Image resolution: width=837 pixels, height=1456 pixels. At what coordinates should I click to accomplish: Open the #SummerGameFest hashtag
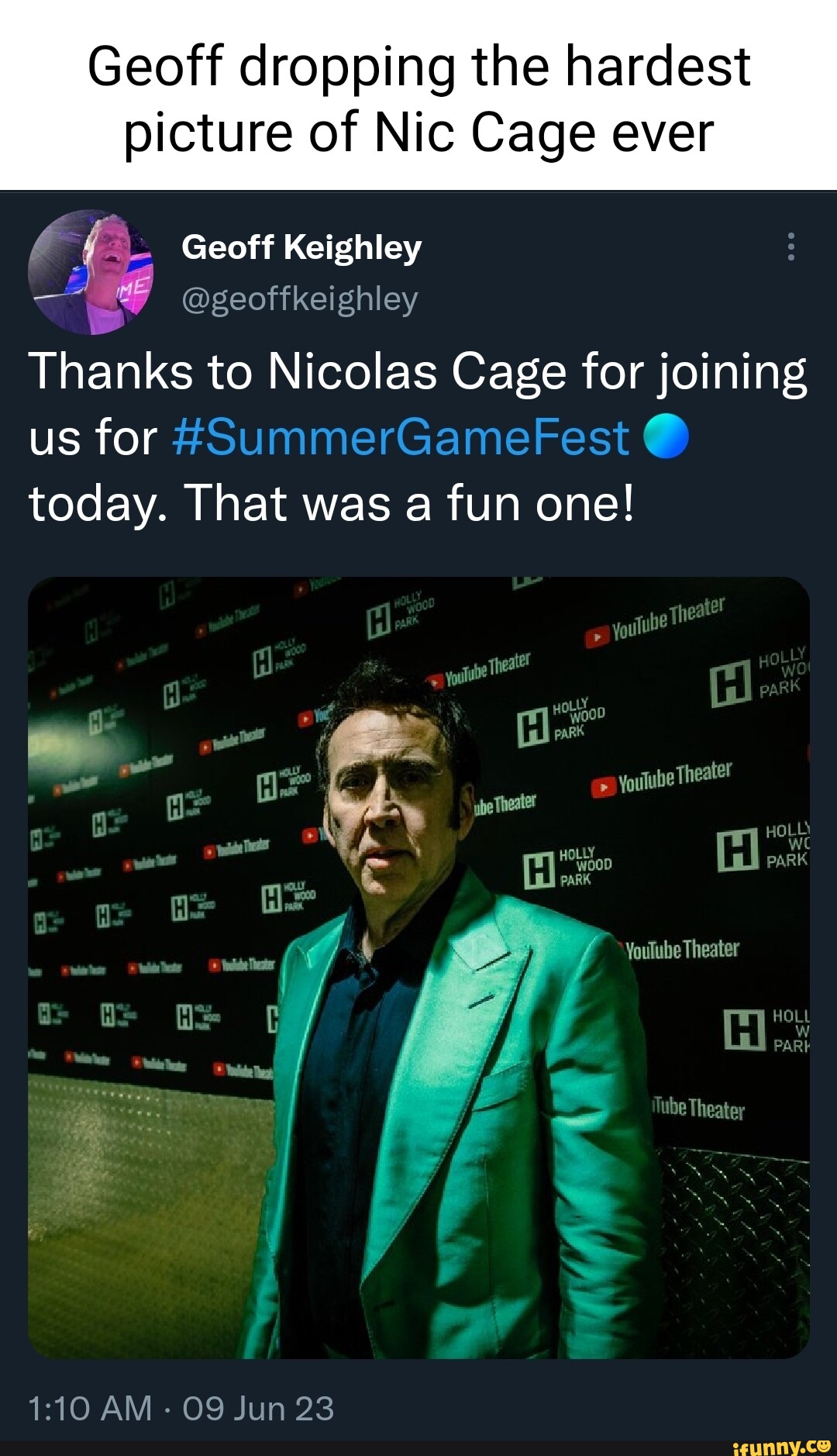[x=401, y=437]
